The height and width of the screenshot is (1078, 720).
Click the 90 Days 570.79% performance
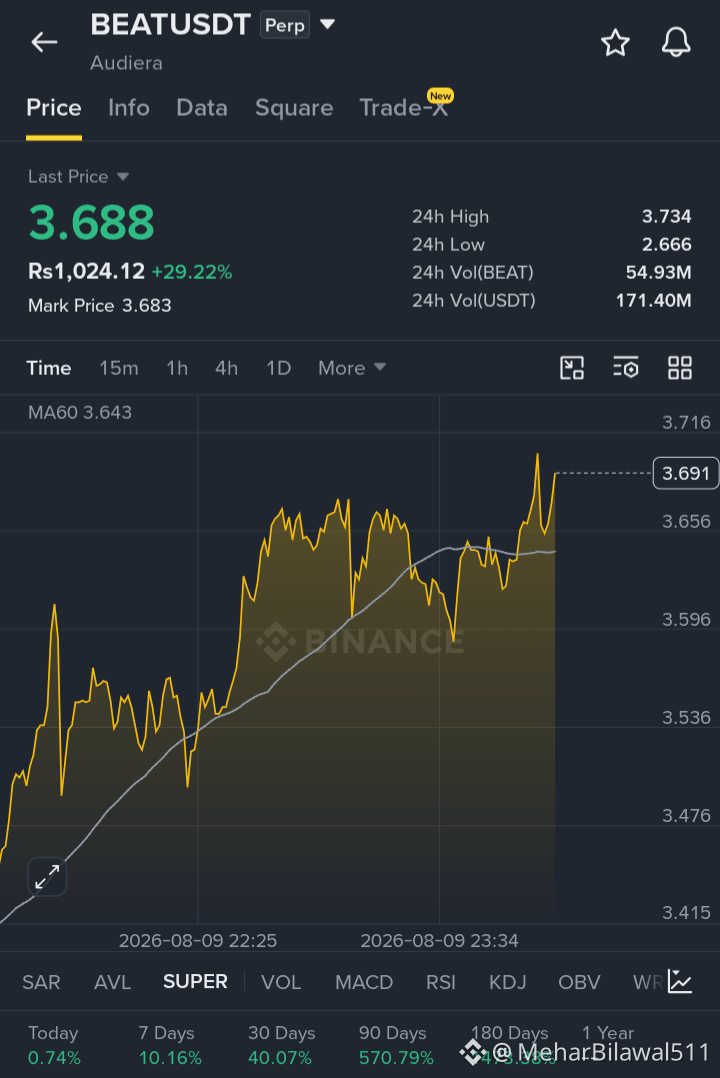point(395,1045)
